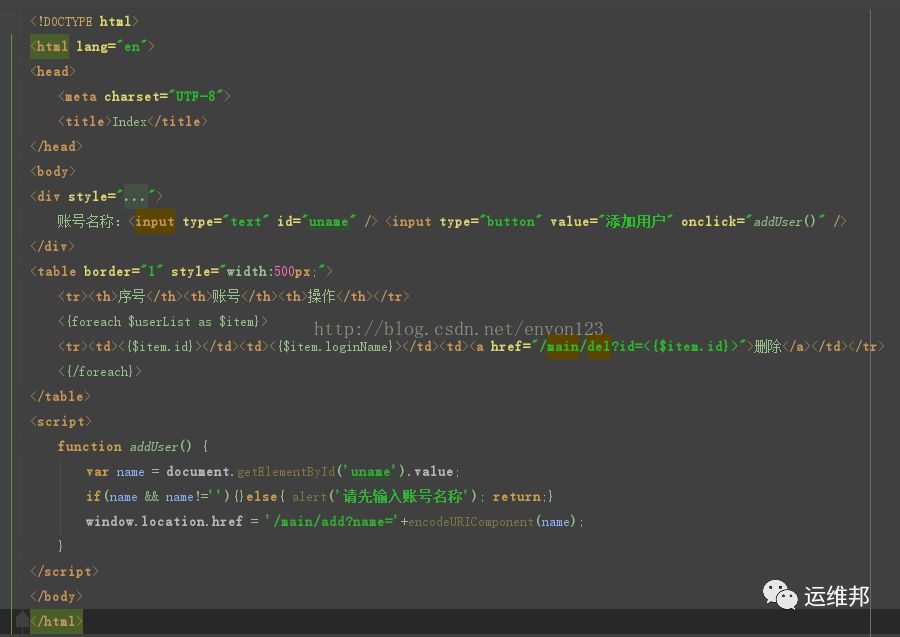Click the highlighted opening 'html' tag name
Screen dimensions: 900x637
pyautogui.click(x=52, y=46)
